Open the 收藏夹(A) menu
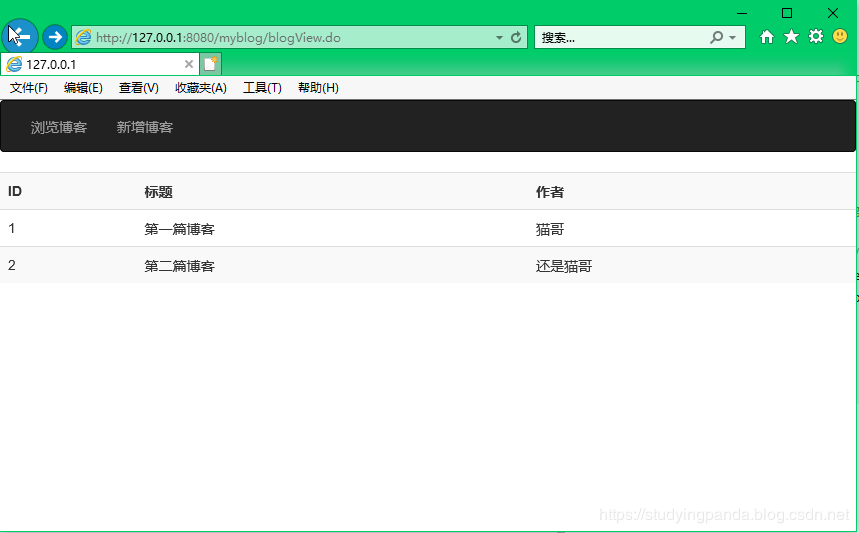Image resolution: width=859 pixels, height=533 pixels. pos(201,88)
